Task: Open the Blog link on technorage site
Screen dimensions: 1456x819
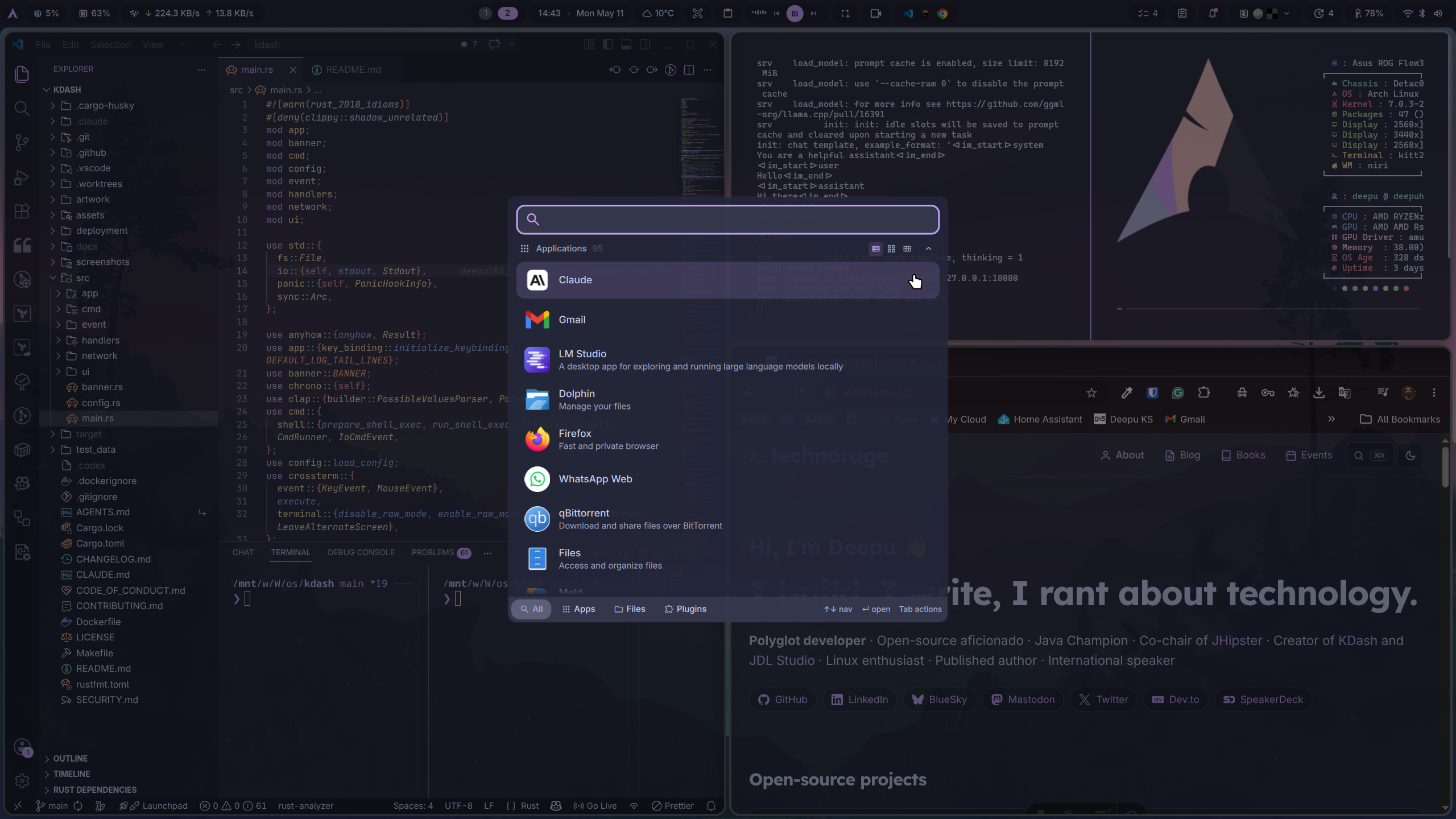Action: point(1182,456)
